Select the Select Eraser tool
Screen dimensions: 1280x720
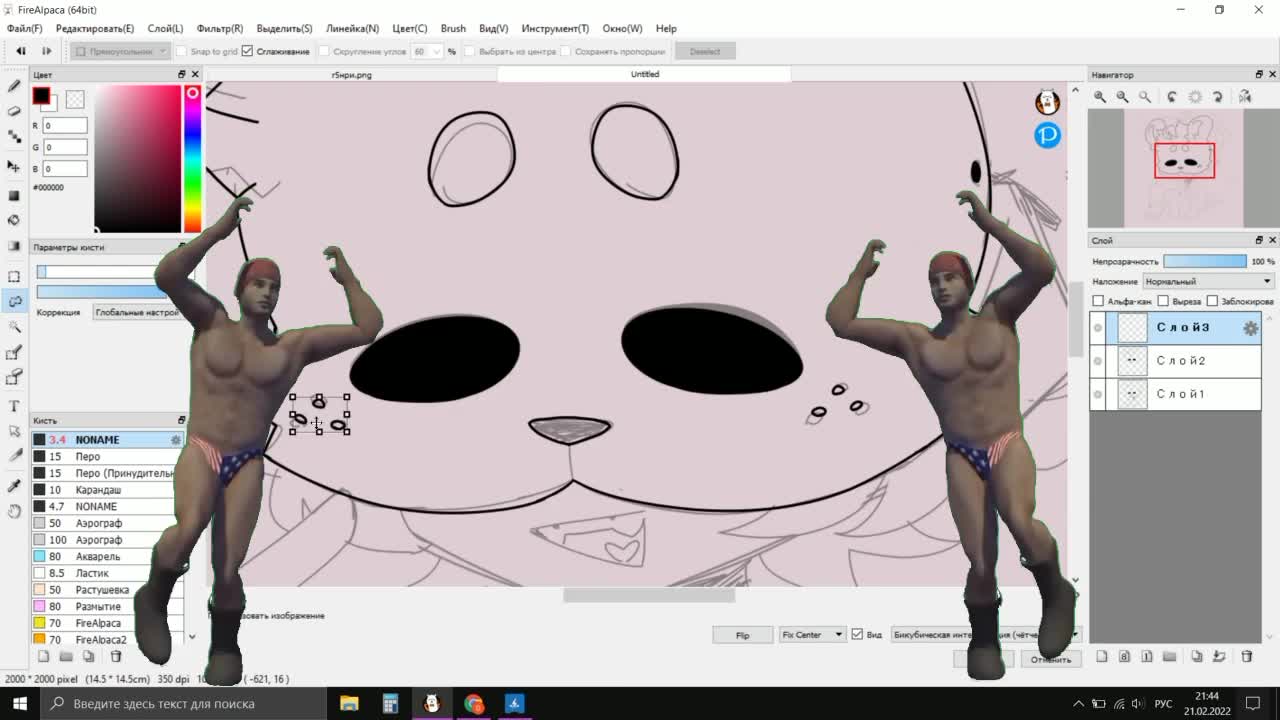click(x=14, y=377)
